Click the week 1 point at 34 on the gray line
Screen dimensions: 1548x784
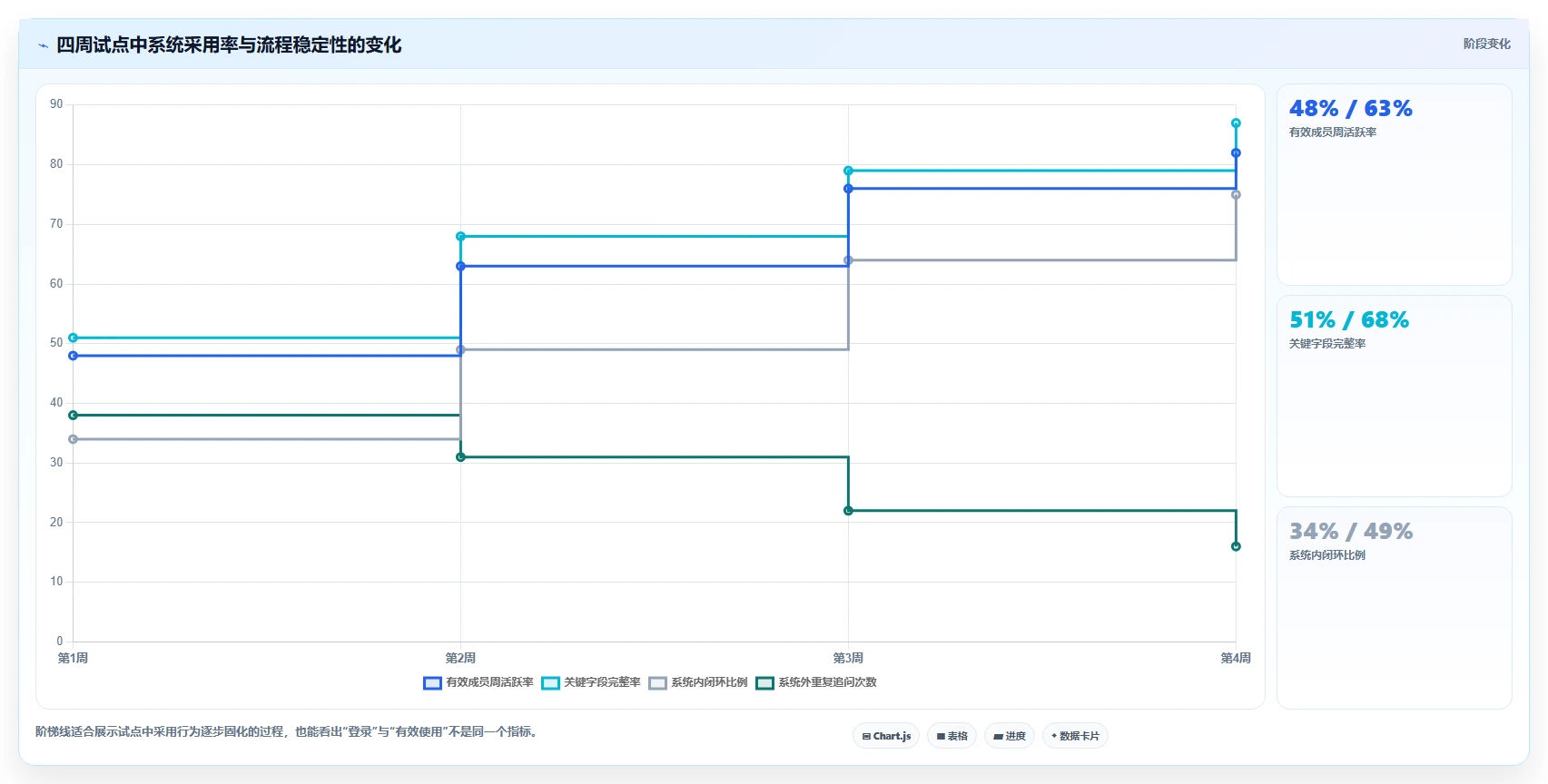(x=74, y=439)
